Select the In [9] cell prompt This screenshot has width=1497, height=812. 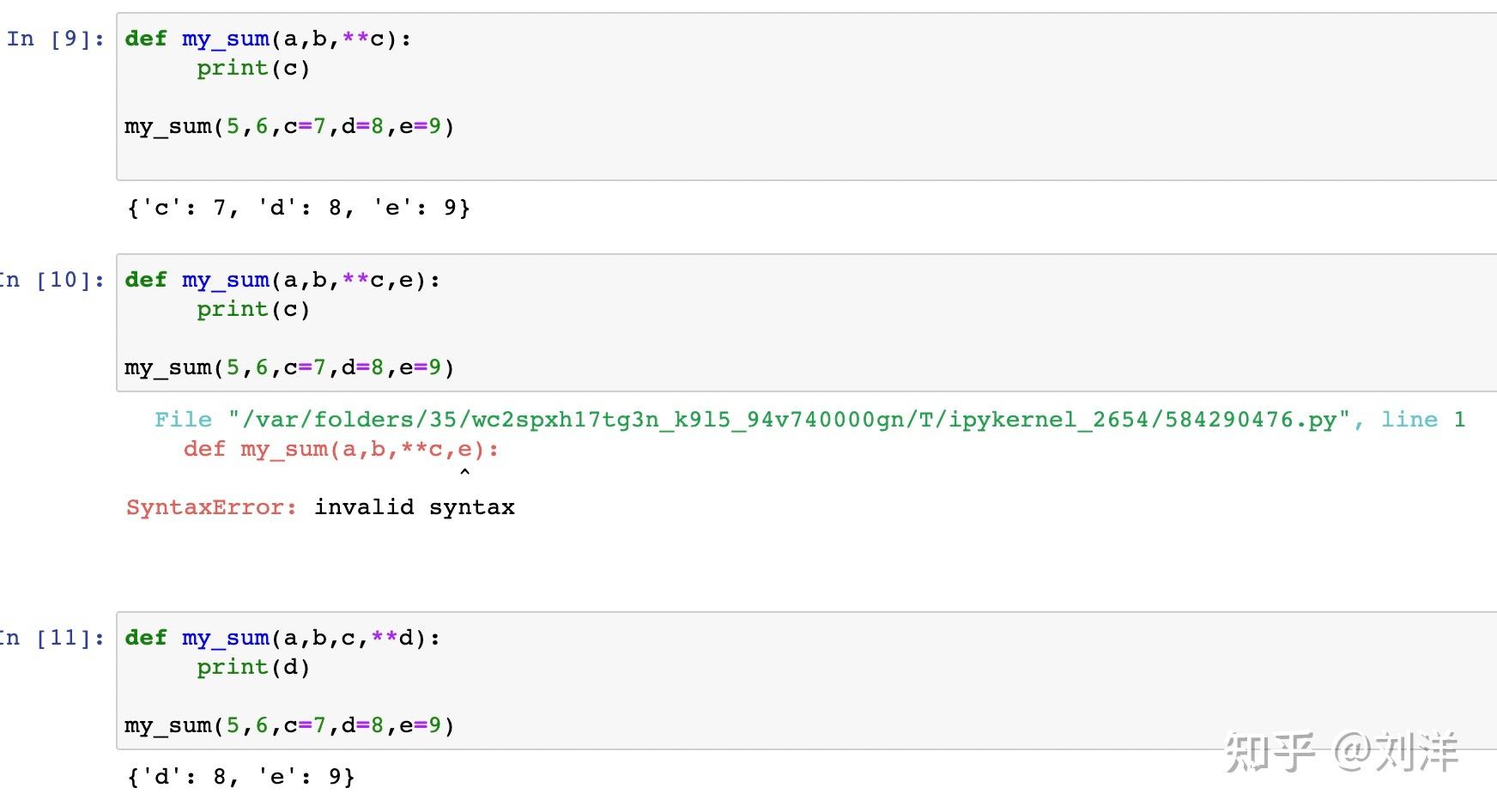tap(56, 39)
